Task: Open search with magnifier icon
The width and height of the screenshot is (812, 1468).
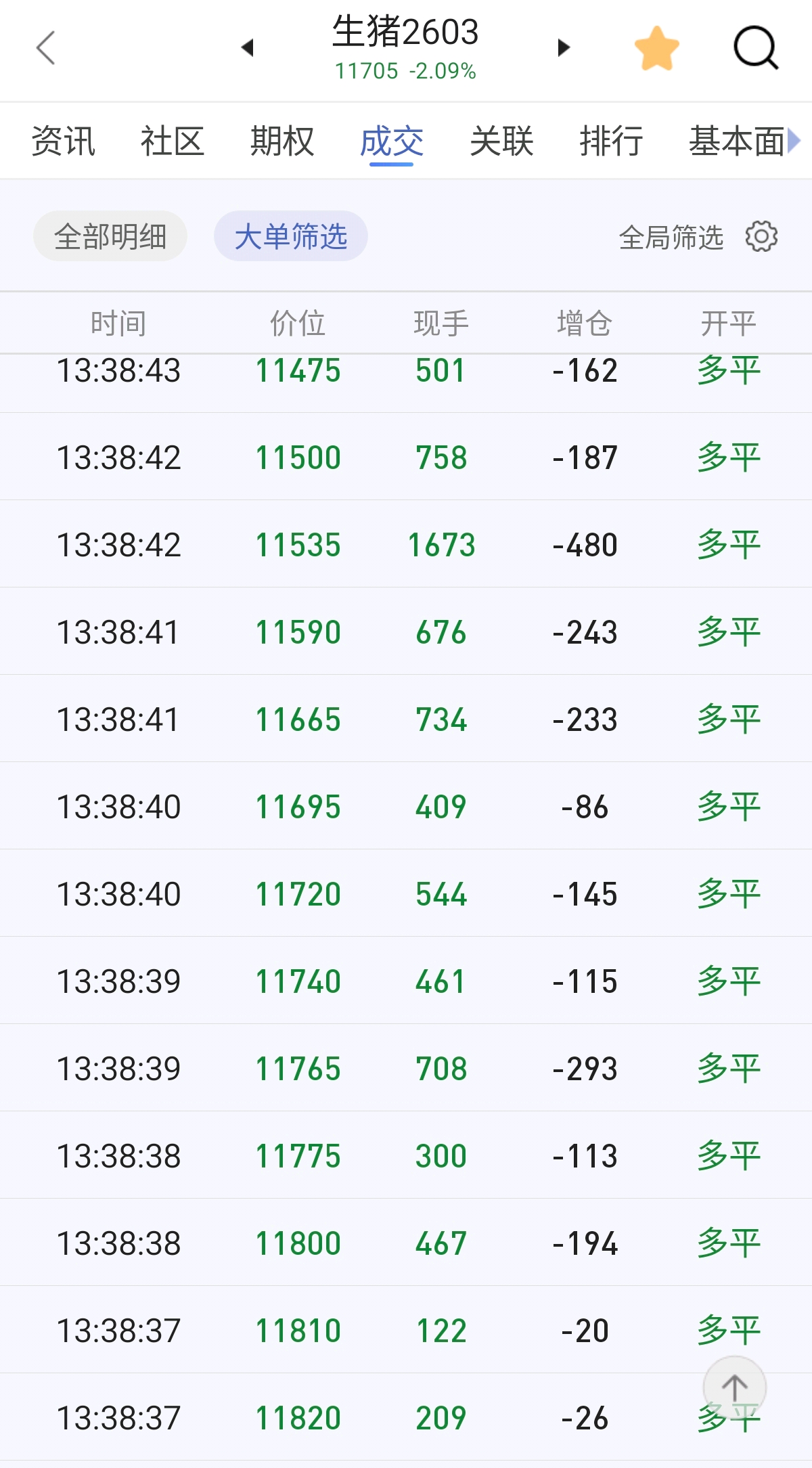Action: pyautogui.click(x=756, y=48)
